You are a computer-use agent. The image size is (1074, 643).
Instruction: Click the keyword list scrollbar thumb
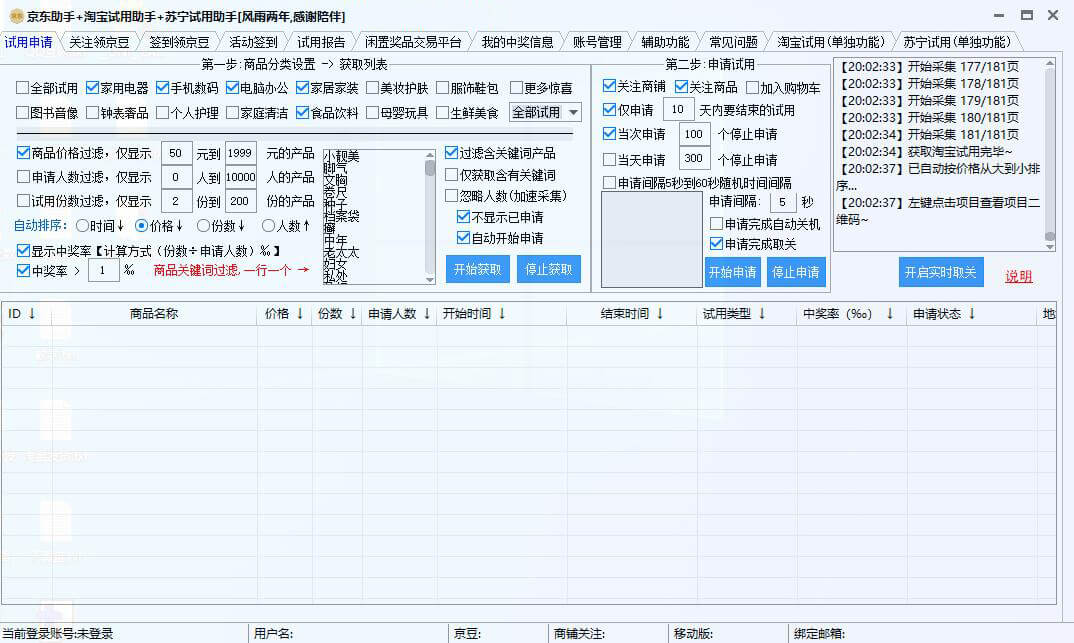point(429,168)
